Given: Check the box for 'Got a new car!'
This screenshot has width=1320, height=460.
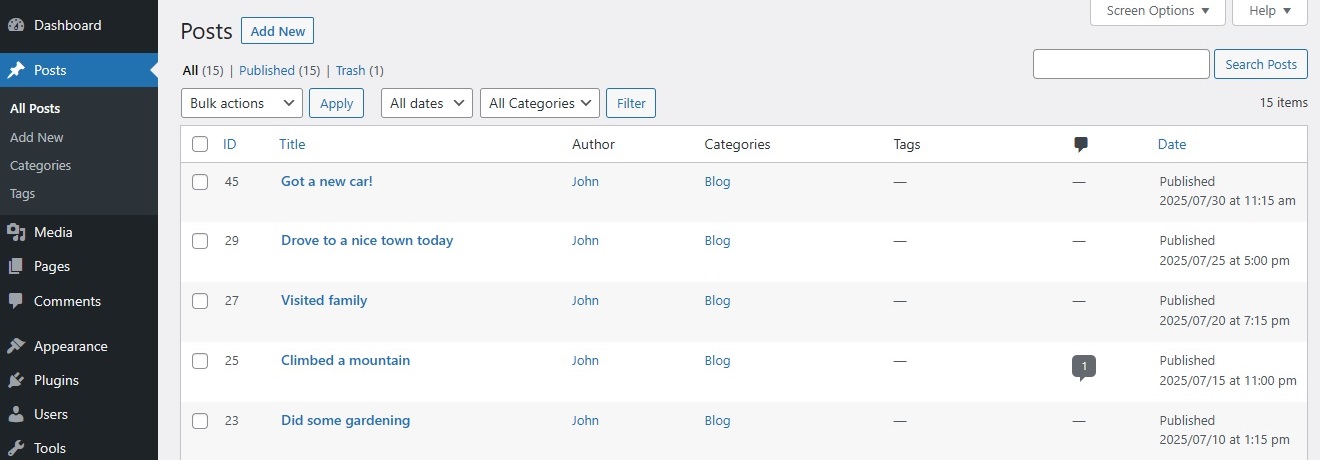Looking at the screenshot, I should point(200,182).
